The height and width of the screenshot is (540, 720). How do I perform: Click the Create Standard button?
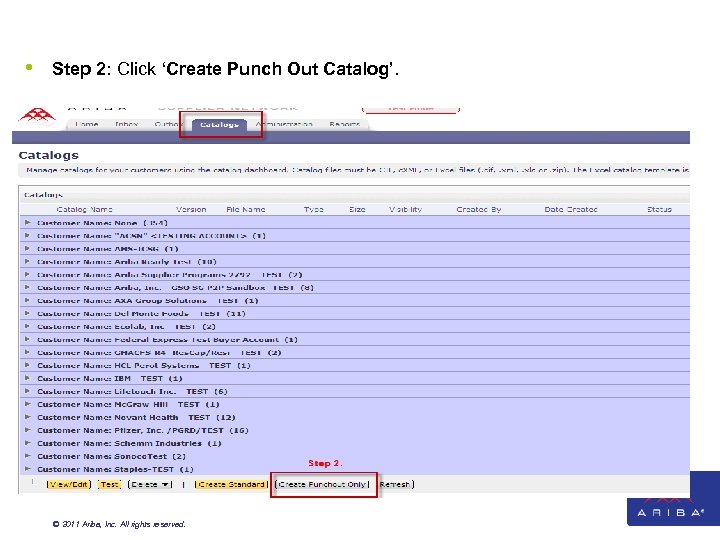click(231, 484)
